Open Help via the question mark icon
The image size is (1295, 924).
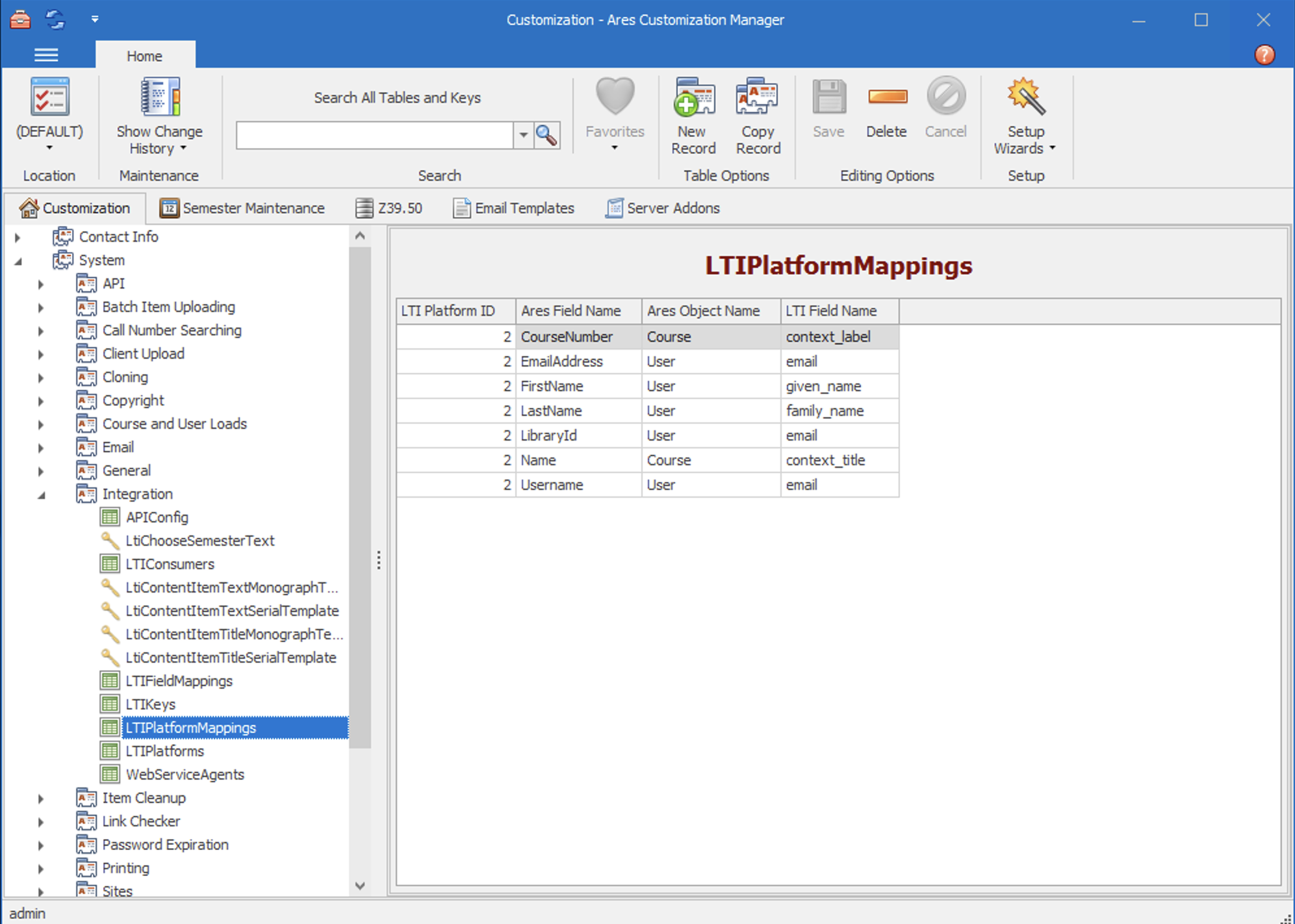[x=1264, y=55]
